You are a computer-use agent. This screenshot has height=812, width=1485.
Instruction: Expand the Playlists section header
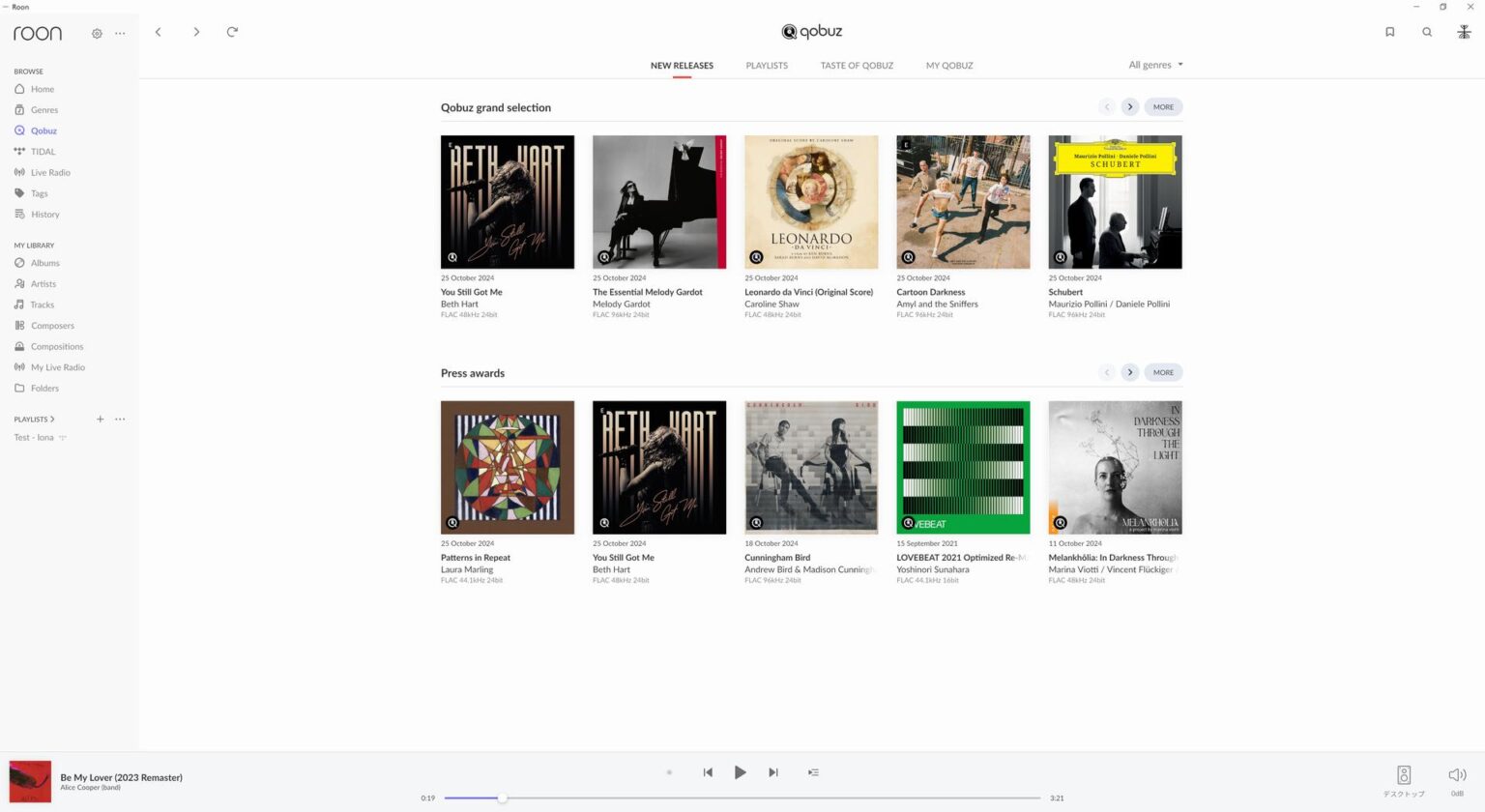pos(36,419)
